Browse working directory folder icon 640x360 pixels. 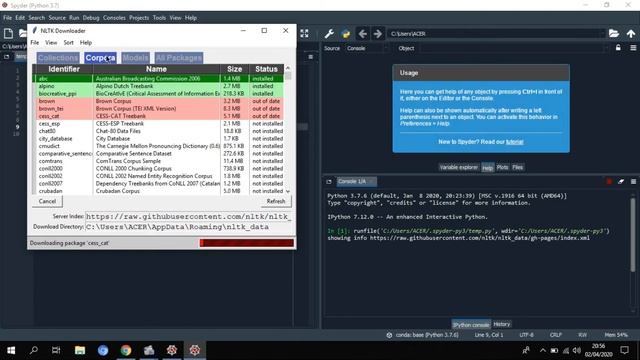tap(614, 33)
